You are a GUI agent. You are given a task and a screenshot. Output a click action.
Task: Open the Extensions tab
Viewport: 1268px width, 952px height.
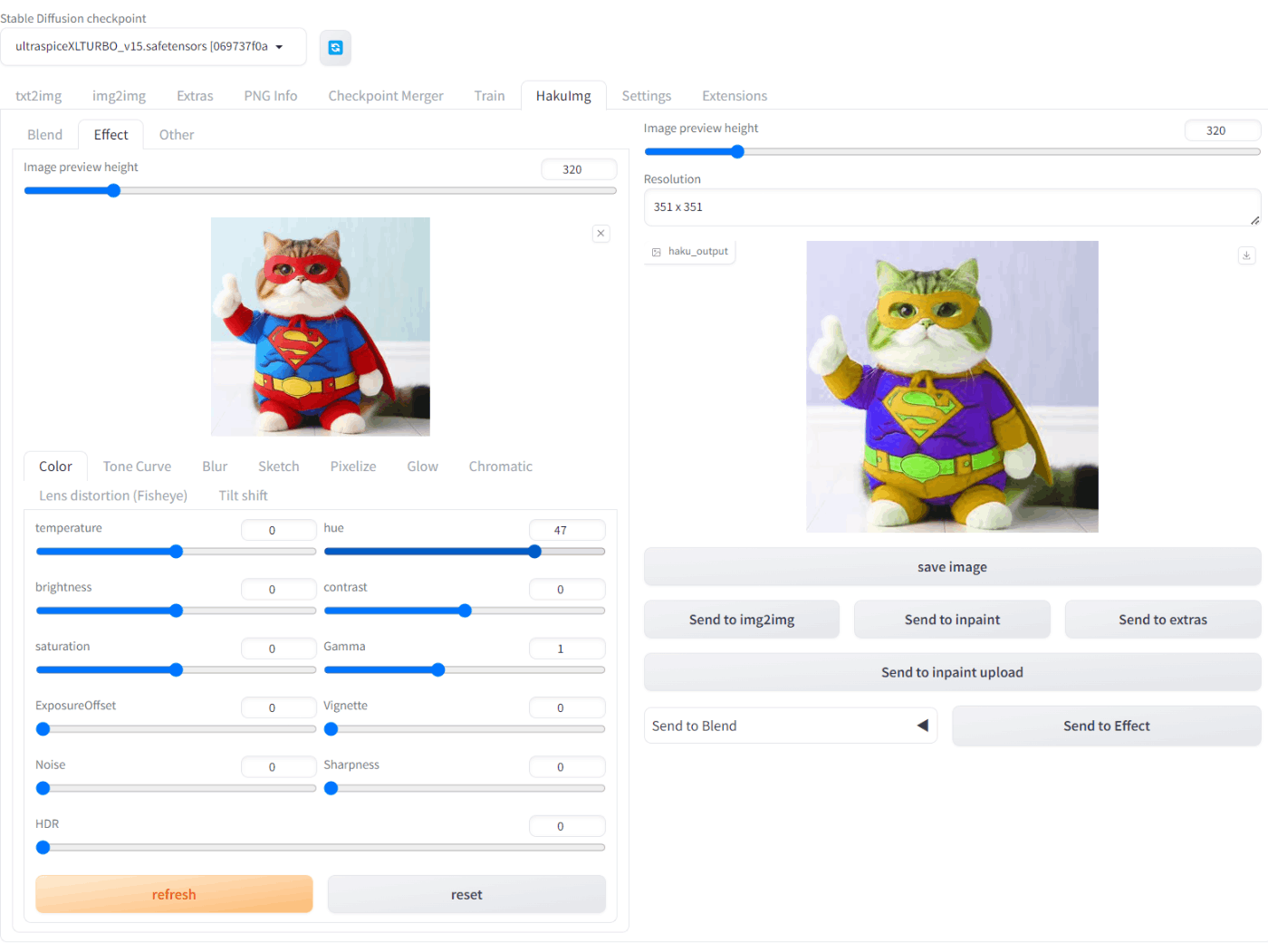pyautogui.click(x=735, y=96)
